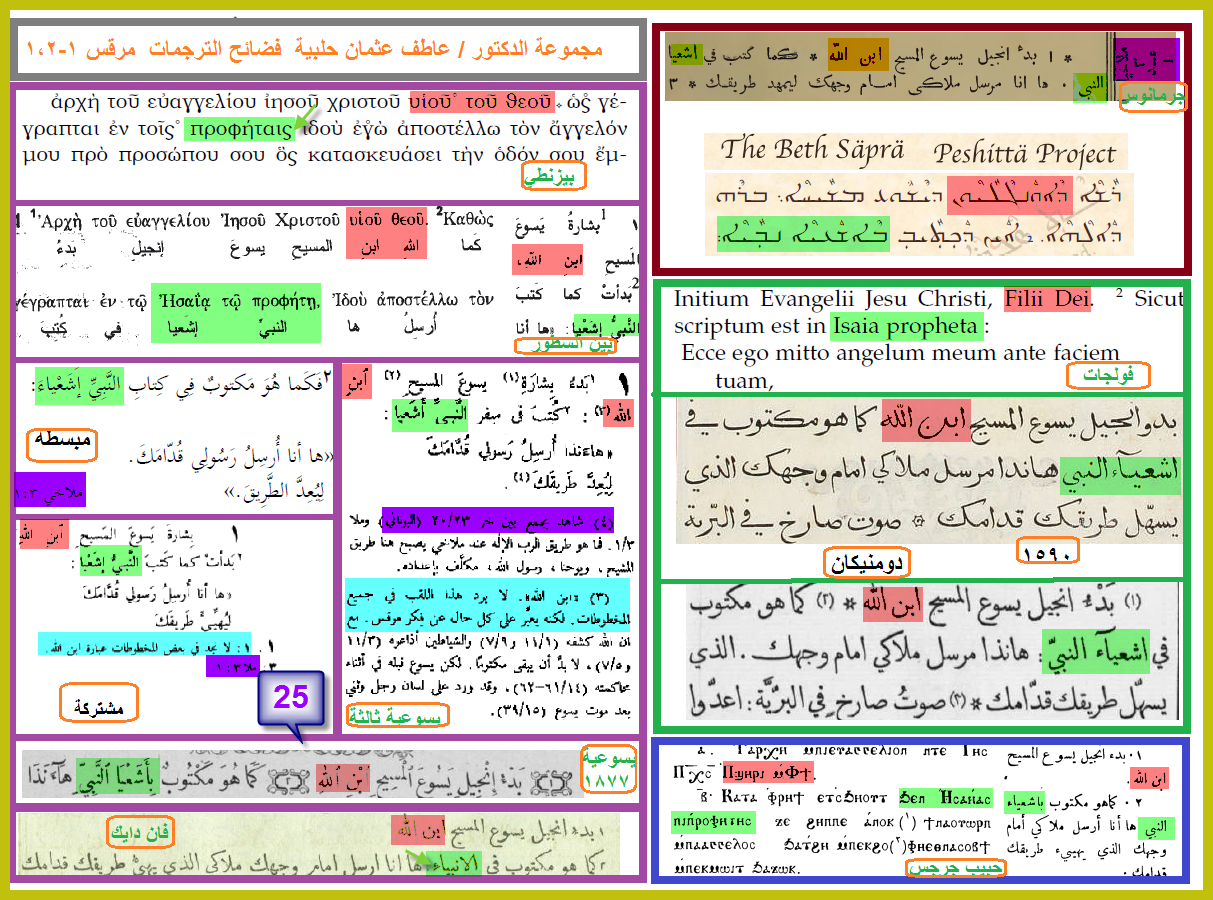Click the green-highlighted Isaia propheta text

coord(905,326)
